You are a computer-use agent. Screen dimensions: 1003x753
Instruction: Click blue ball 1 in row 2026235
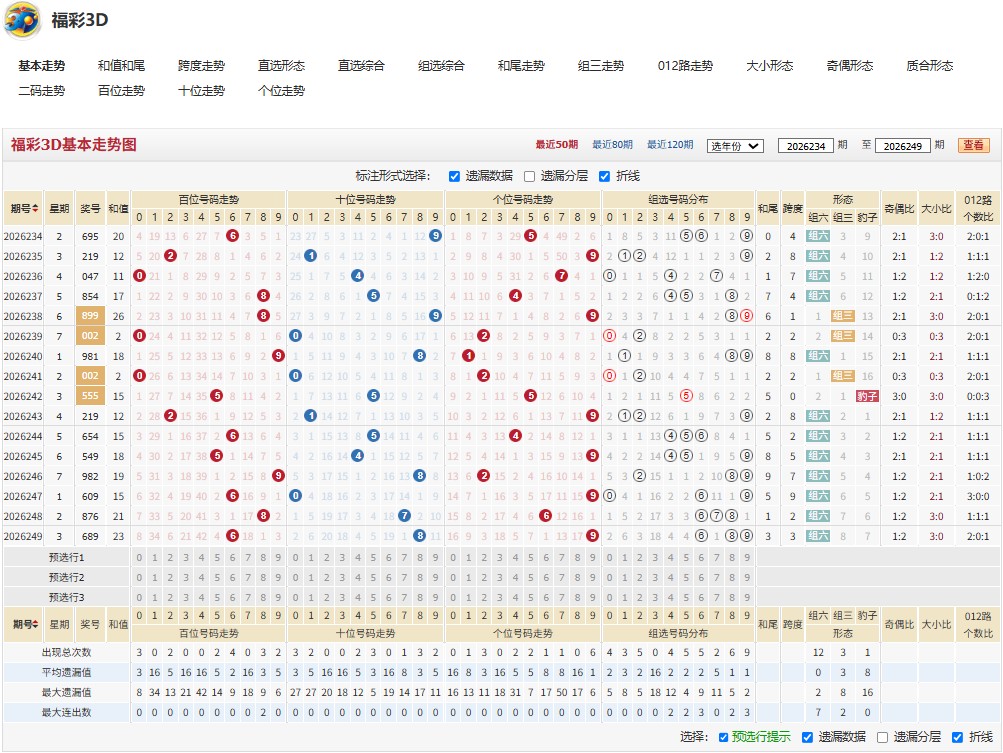(311, 256)
